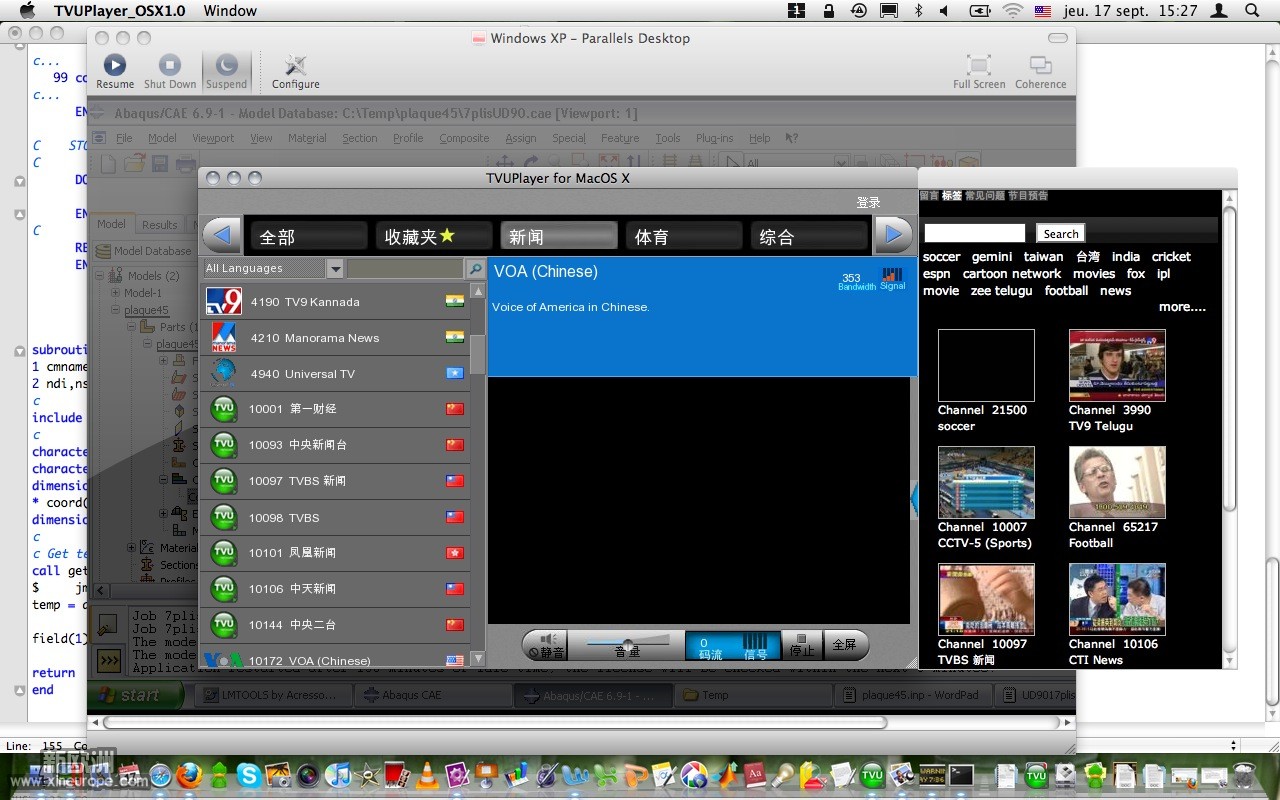1280x800 pixels.
Task: Select the 综合 category tab
Action: pyautogui.click(x=809, y=236)
